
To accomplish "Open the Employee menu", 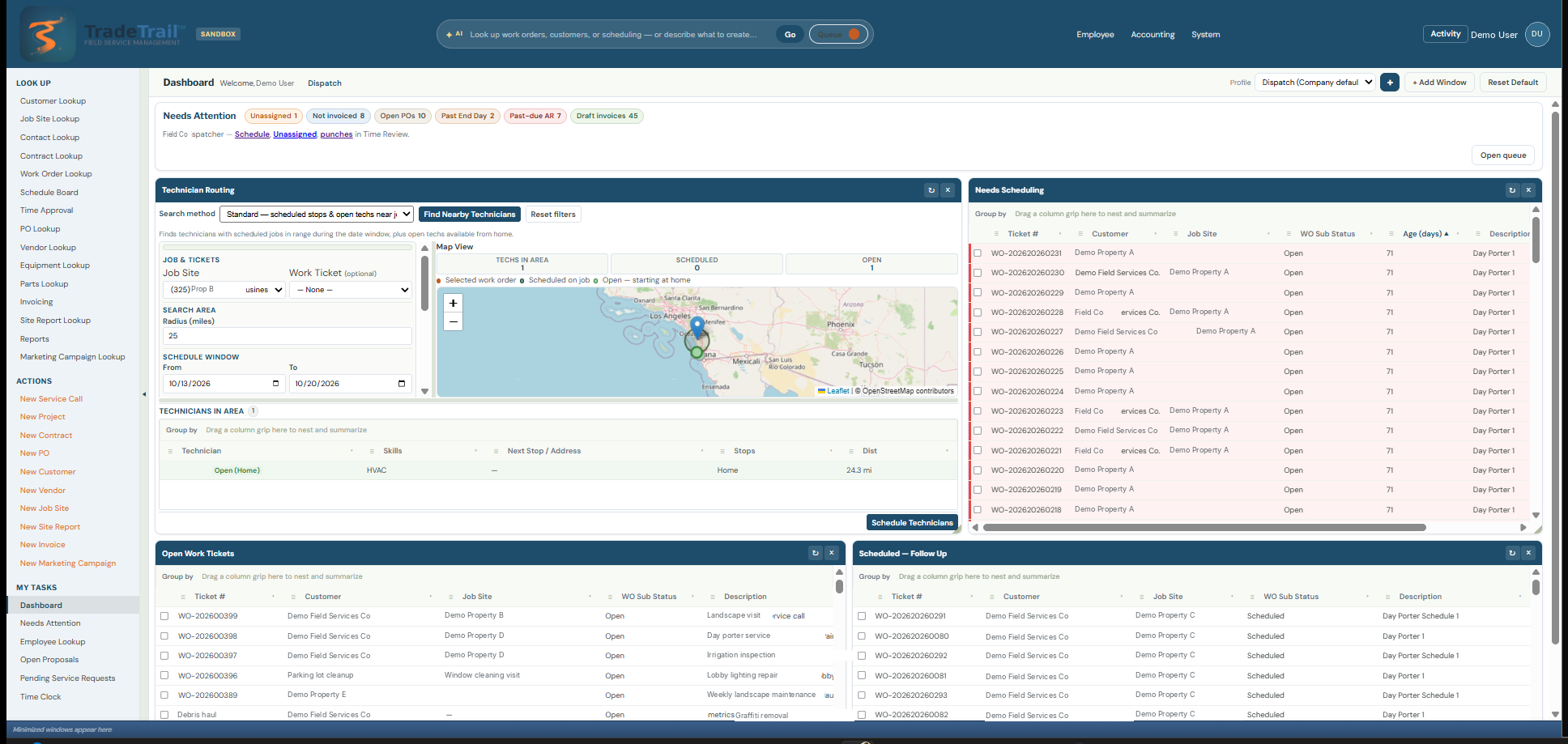I will tap(1095, 35).
